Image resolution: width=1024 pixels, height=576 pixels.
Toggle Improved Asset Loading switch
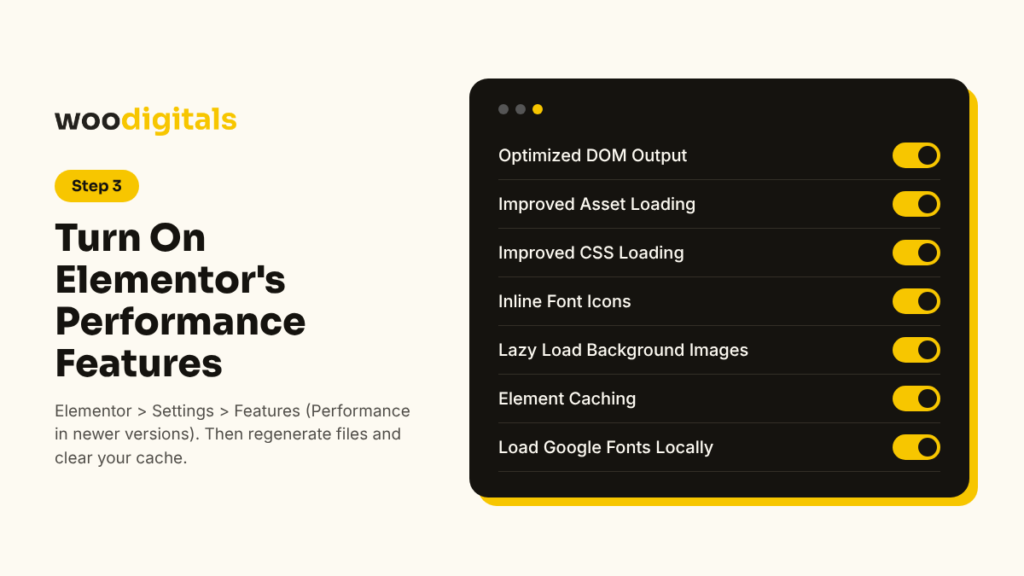point(916,204)
